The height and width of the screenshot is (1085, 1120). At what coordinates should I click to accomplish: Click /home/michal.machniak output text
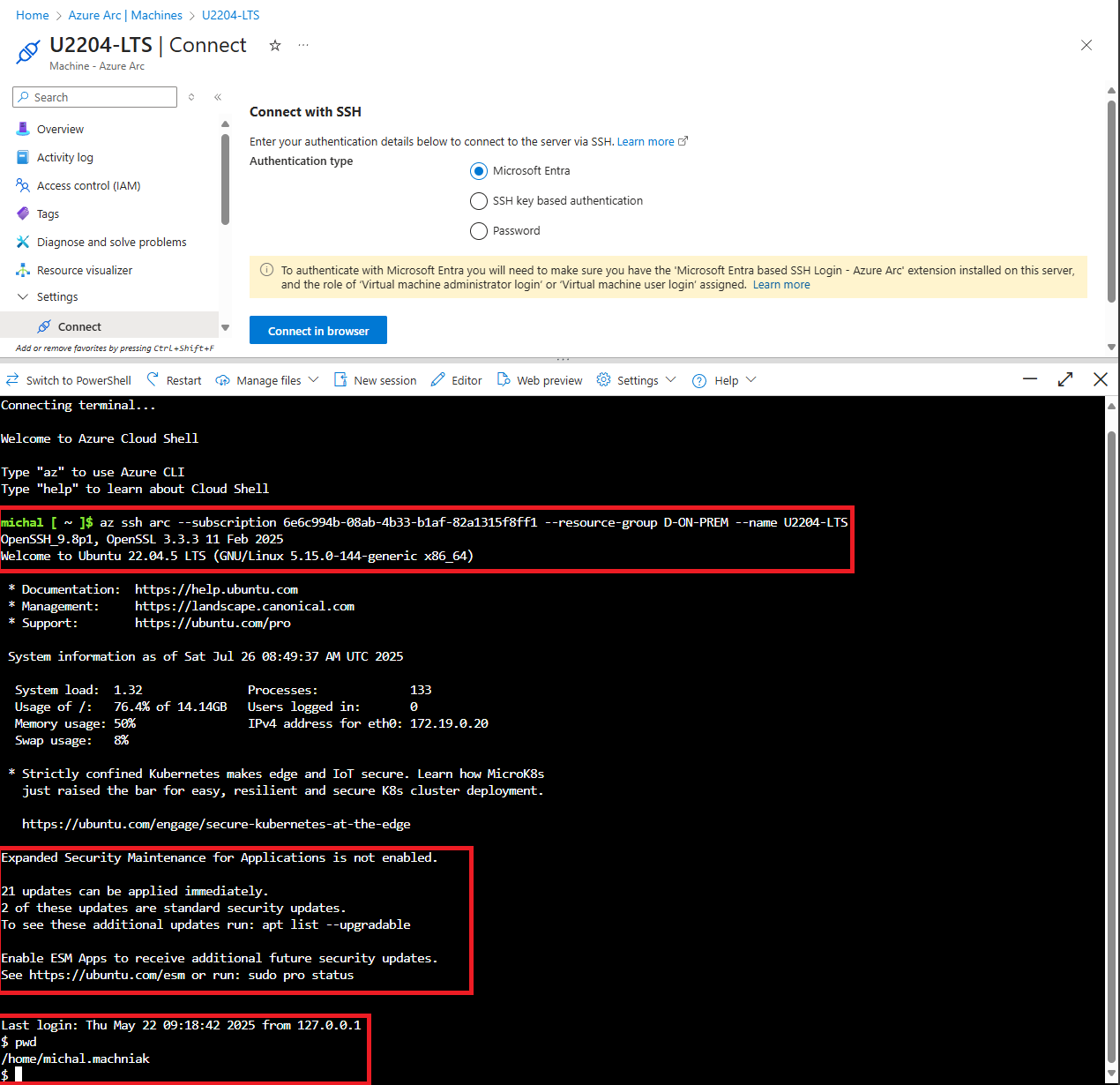click(75, 1059)
